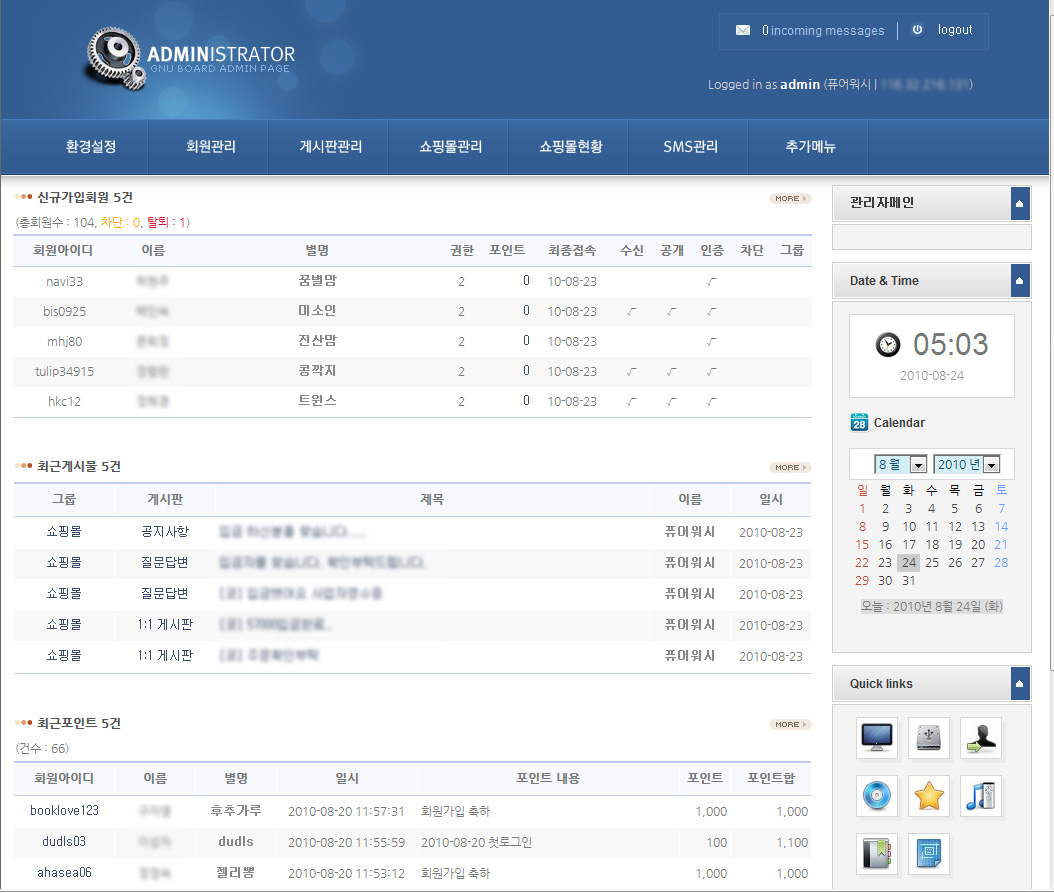This screenshot has width=1054, height=893.
Task: Click the monitor icon in Quick links
Action: (x=877, y=738)
